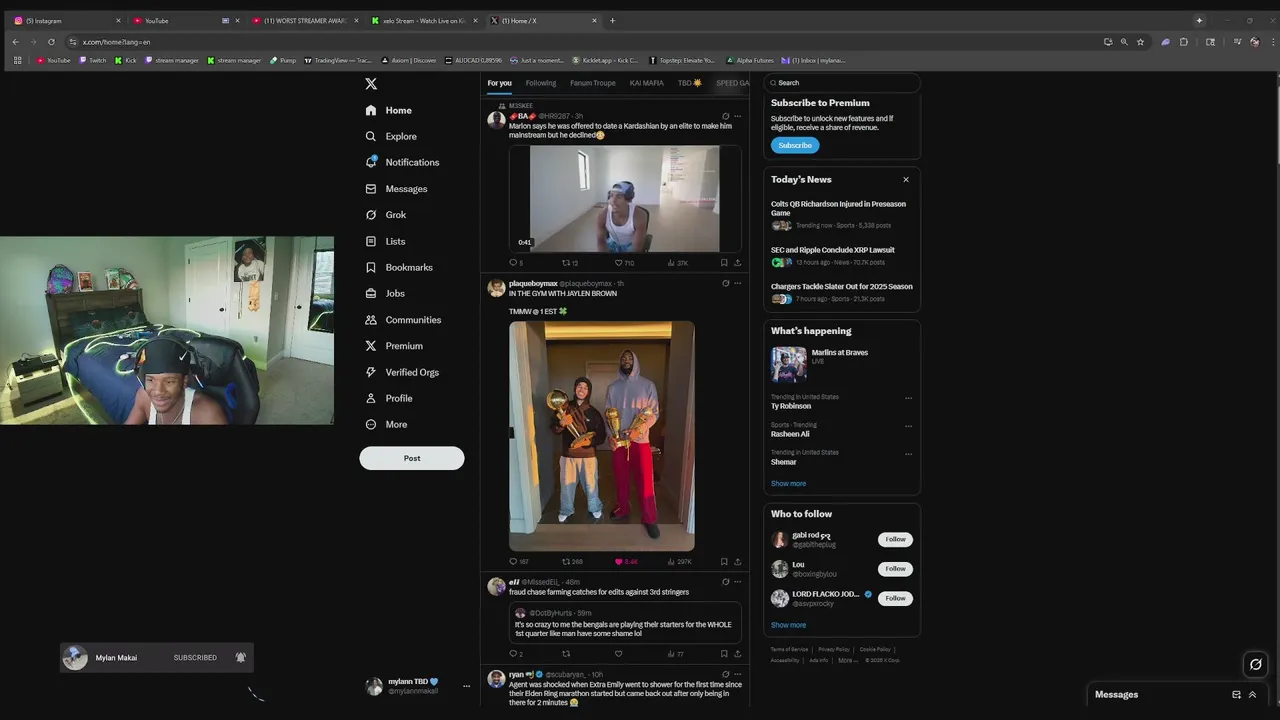Bookmark the eli fraud chase post
Viewport: 1280px width, 720px height.
(x=724, y=654)
